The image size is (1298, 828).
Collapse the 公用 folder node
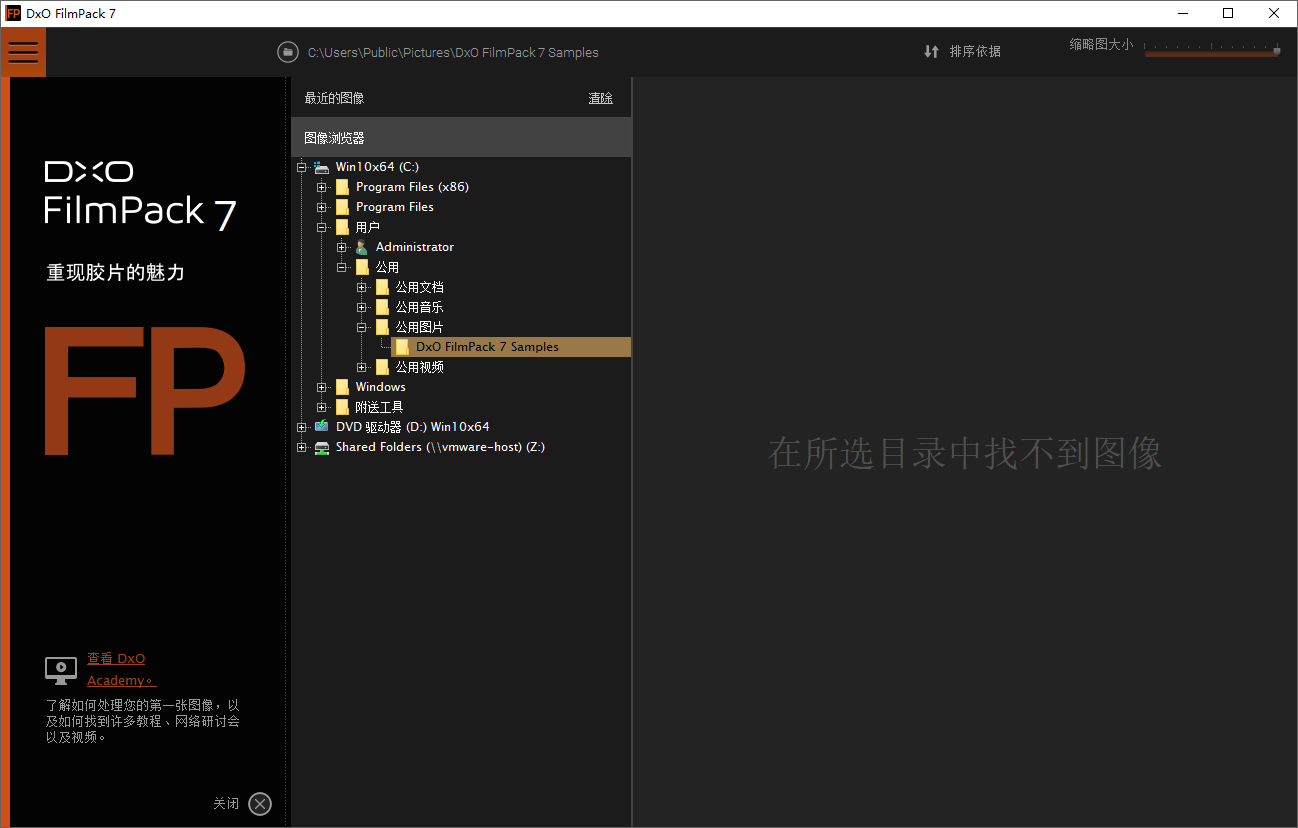(x=341, y=267)
